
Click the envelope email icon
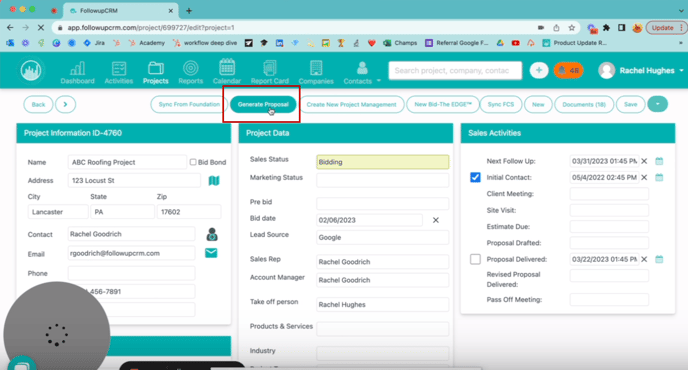tap(211, 253)
